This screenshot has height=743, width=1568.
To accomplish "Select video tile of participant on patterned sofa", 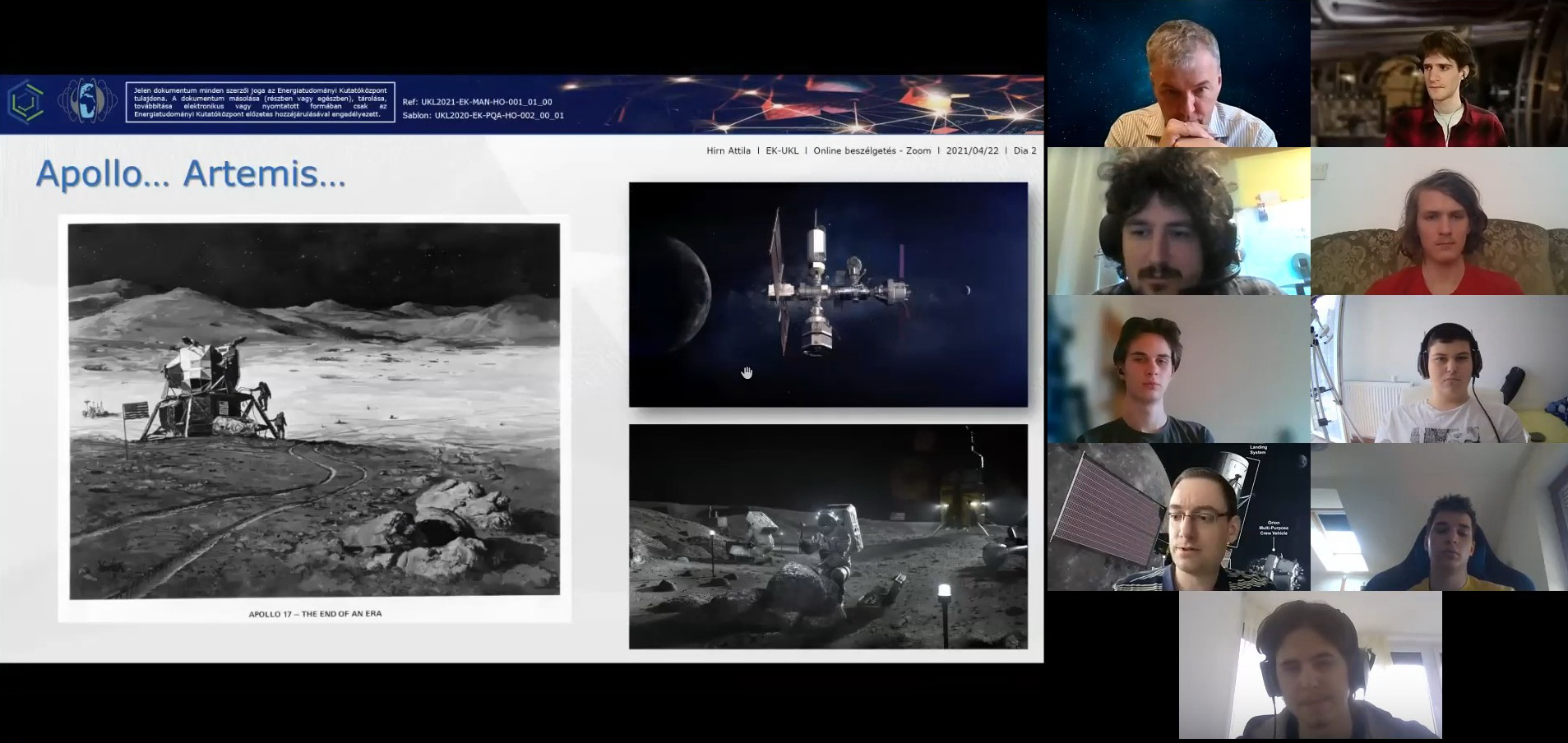I will tap(1439, 221).
